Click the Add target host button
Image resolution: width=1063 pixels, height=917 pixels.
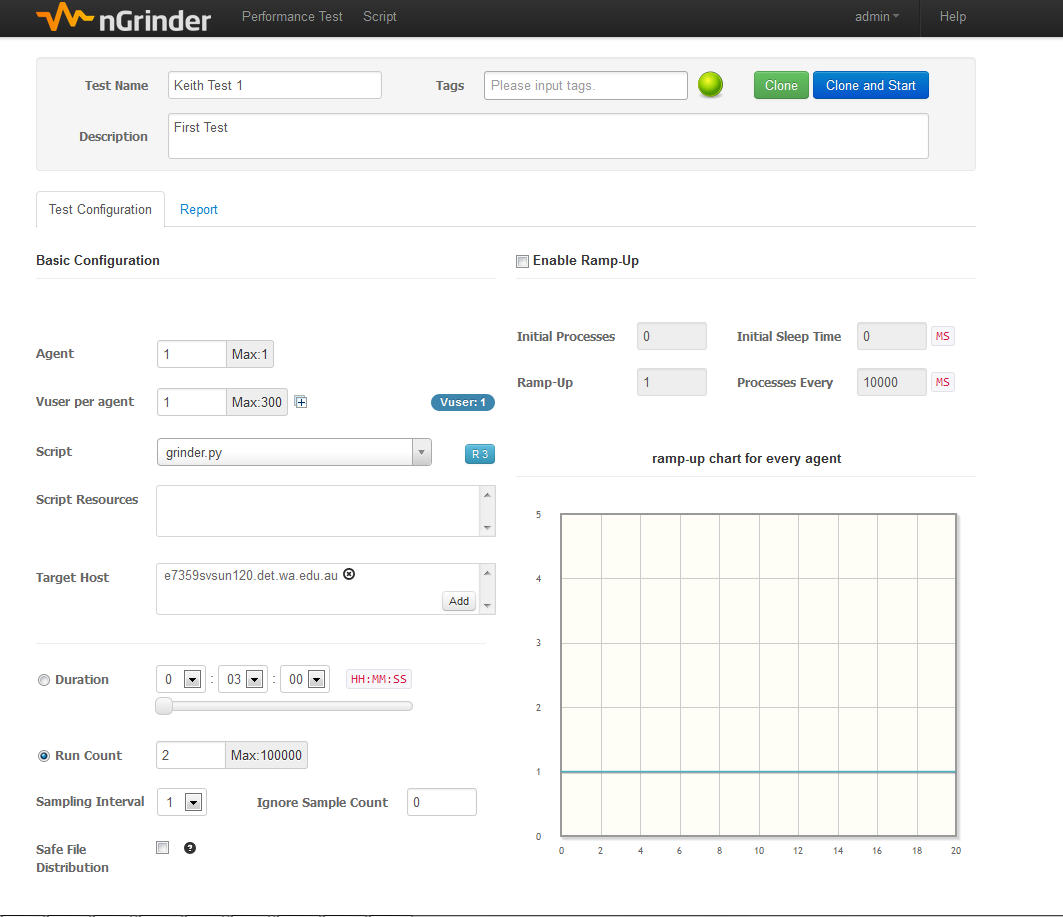(x=459, y=601)
